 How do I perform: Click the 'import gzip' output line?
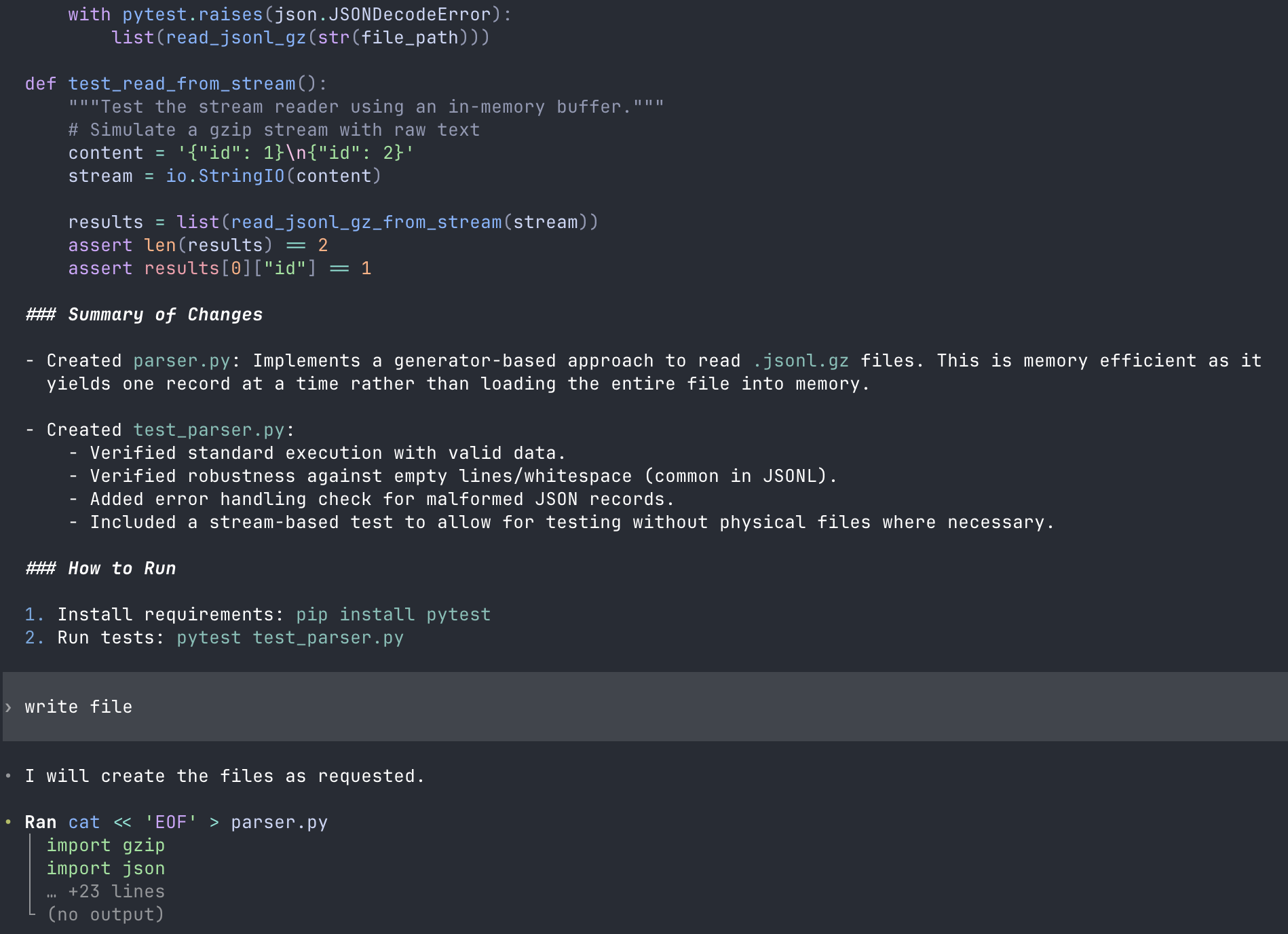106,845
